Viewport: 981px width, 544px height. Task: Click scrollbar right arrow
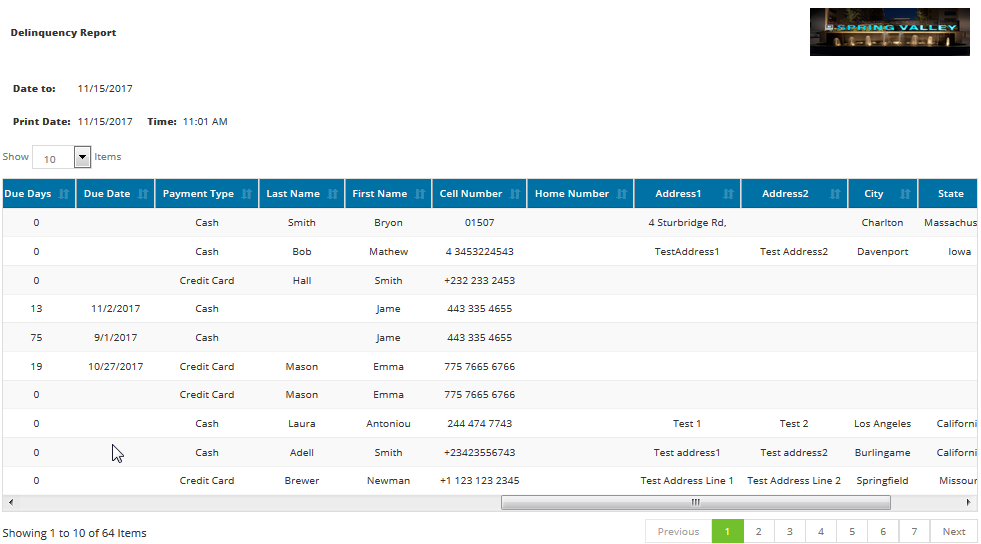click(x=968, y=502)
